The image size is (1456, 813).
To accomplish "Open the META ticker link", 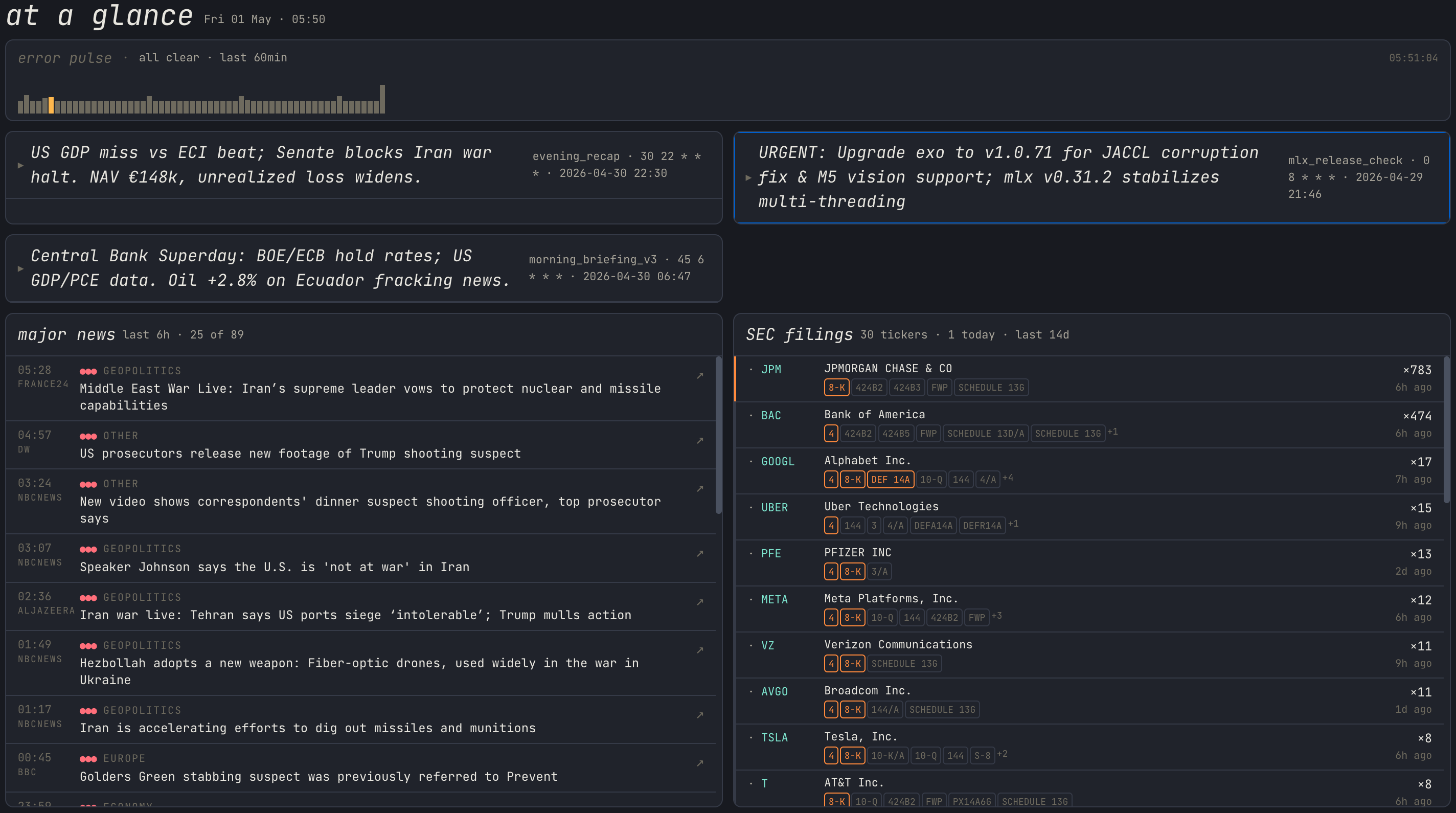I will [x=775, y=599].
